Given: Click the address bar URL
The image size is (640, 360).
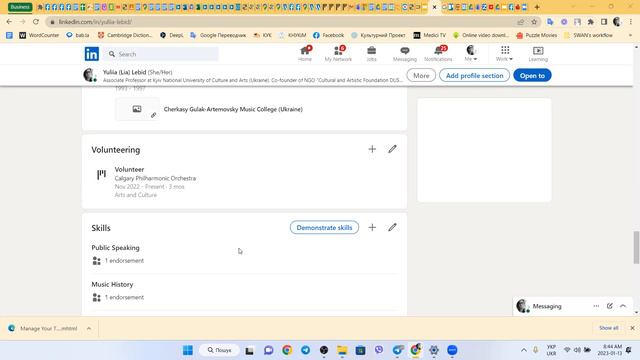Looking at the screenshot, I should tap(95, 22).
